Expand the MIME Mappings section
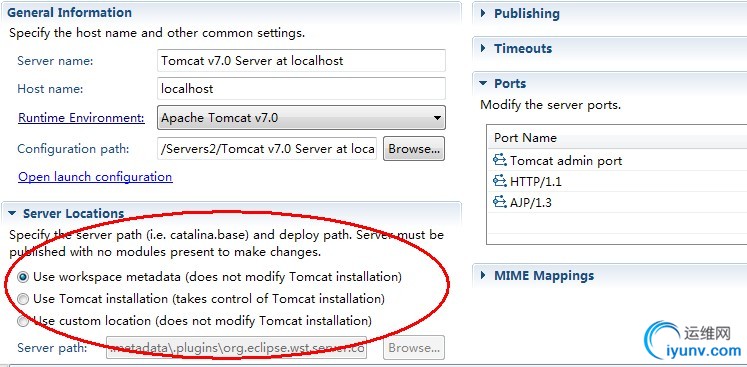 pyautogui.click(x=483, y=275)
